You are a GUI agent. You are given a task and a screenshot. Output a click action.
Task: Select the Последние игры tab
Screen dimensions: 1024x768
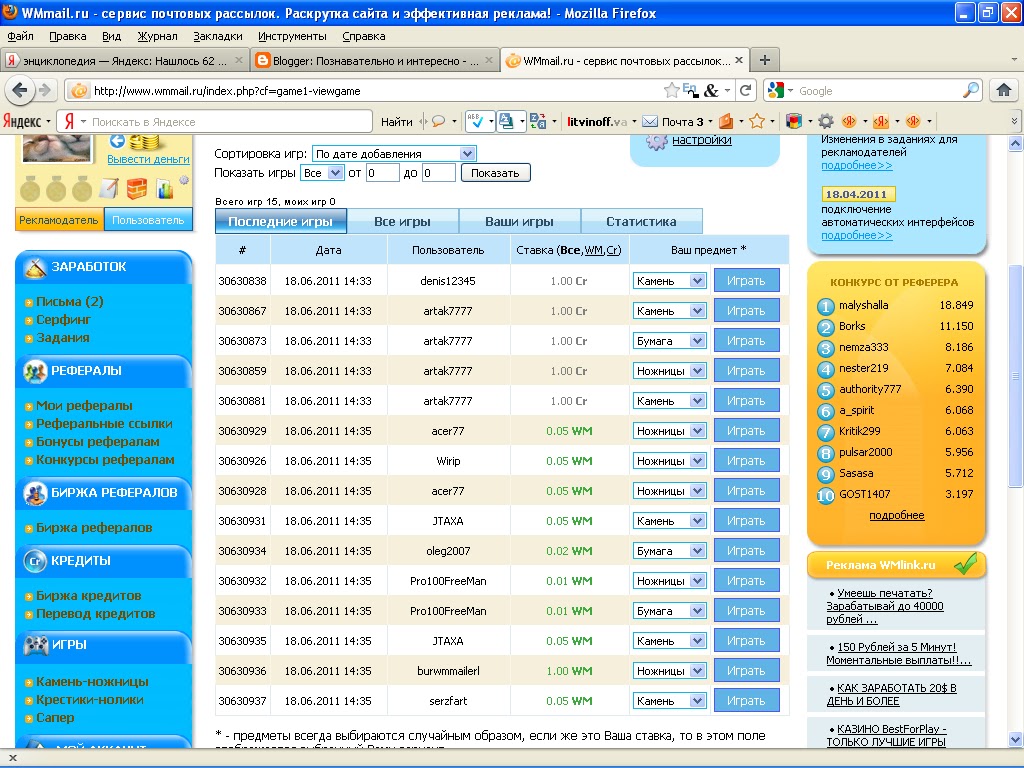point(280,221)
